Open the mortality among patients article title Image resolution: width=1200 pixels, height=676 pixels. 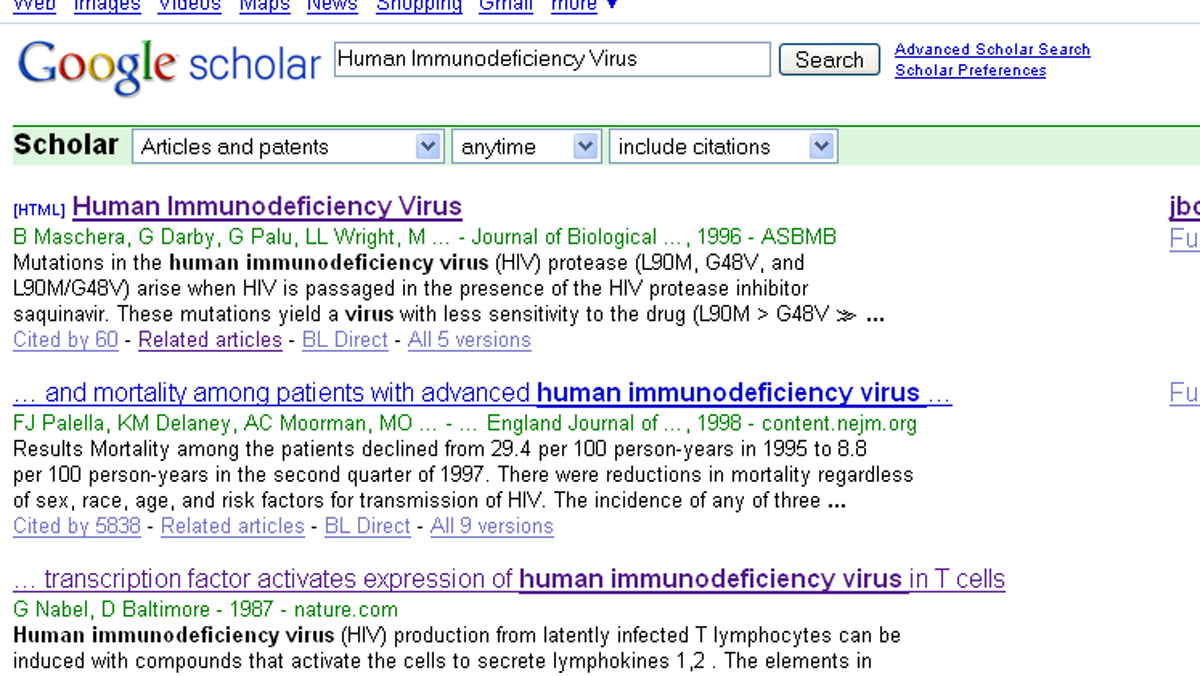[x=482, y=393]
